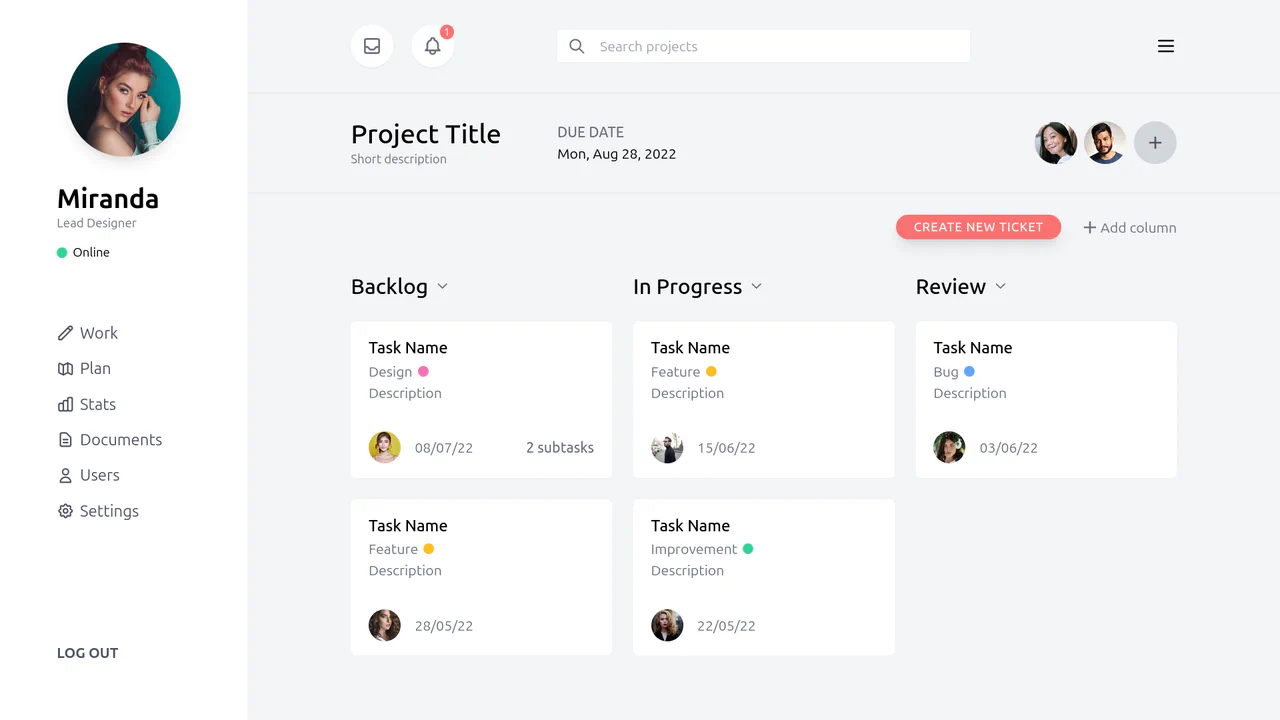Click assignee avatar on 22/05/22 task

667,626
